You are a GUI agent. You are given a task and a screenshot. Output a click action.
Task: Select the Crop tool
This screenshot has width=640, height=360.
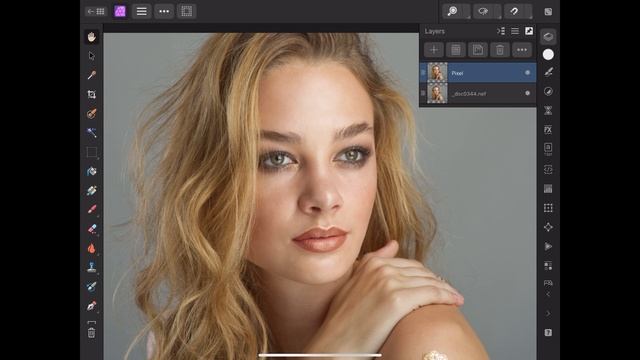coord(91,94)
